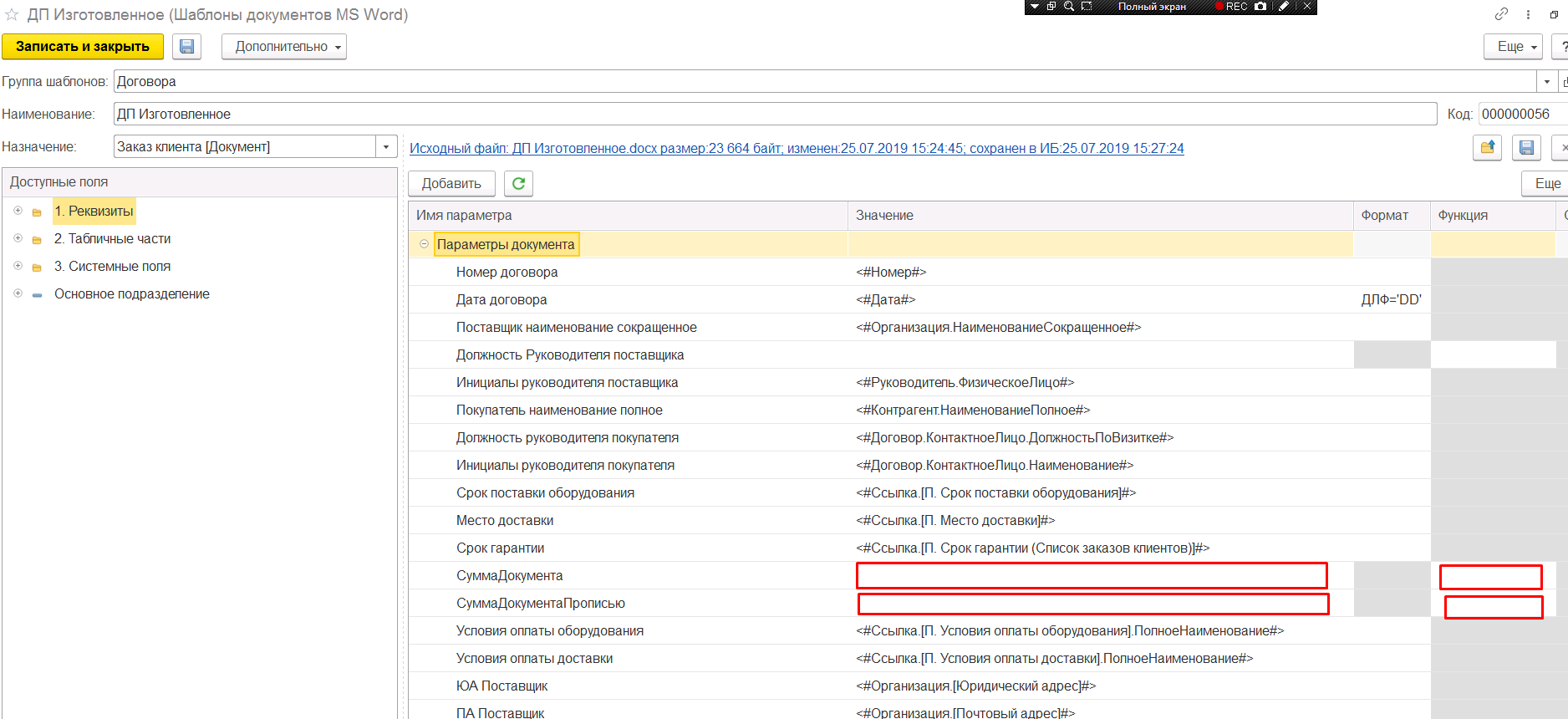The image size is (1568, 719).
Task: Open the three-dot window menu icon
Action: point(1528,14)
